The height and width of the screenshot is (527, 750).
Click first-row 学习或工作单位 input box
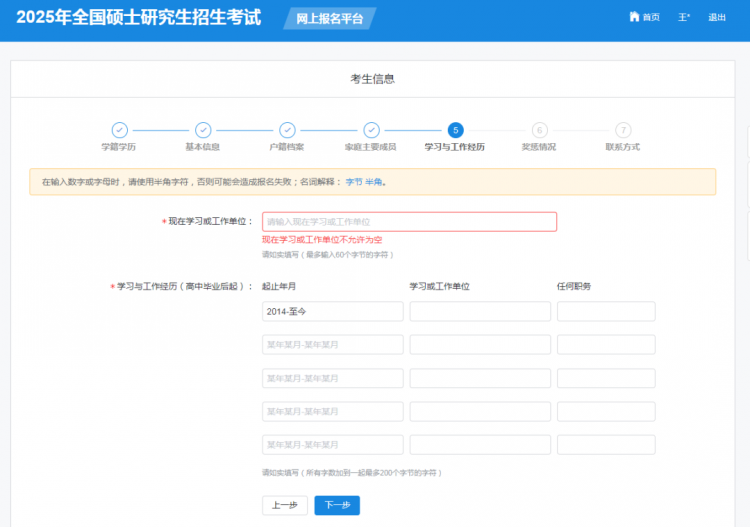tap(480, 311)
